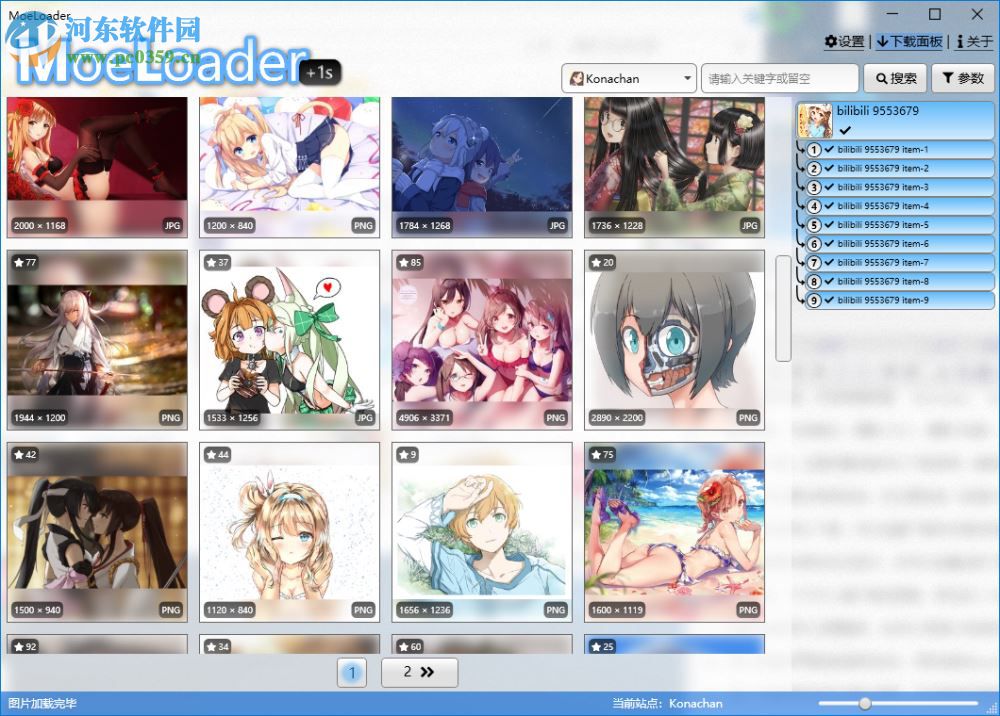Open the 关于 about info
The width and height of the screenshot is (1000, 716).
pos(974,41)
